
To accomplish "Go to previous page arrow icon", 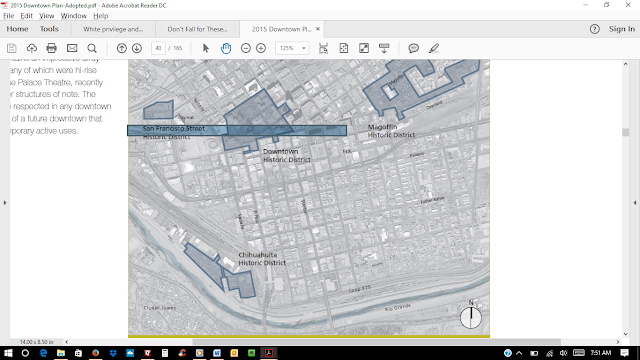I will [121, 48].
